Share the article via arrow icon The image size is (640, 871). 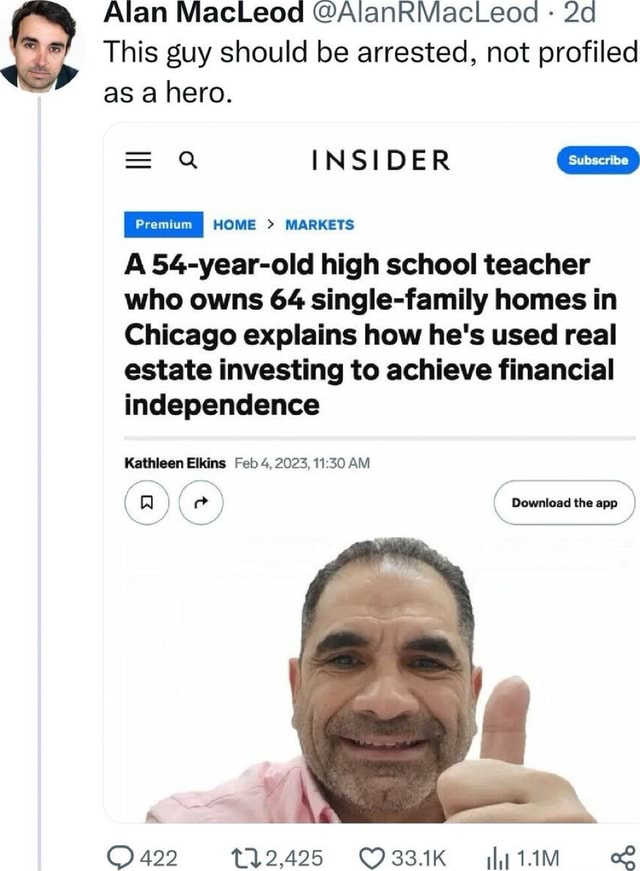coord(201,503)
